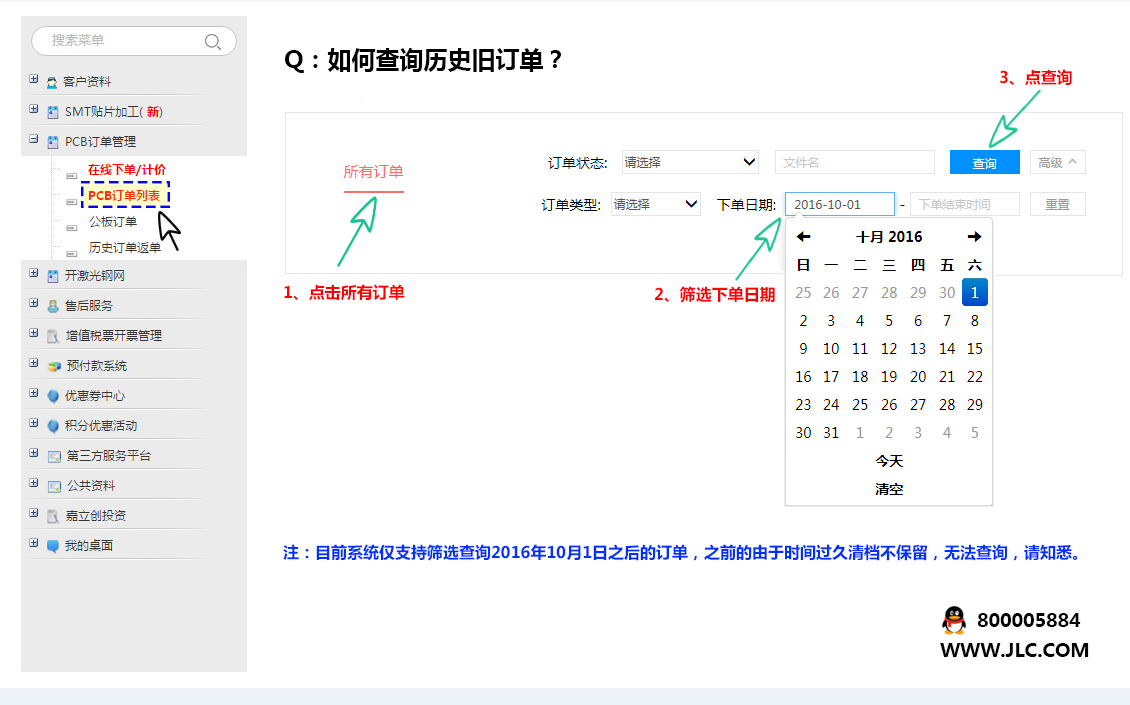Select October 10 in the calendar
The height and width of the screenshot is (705, 1130).
click(x=831, y=348)
